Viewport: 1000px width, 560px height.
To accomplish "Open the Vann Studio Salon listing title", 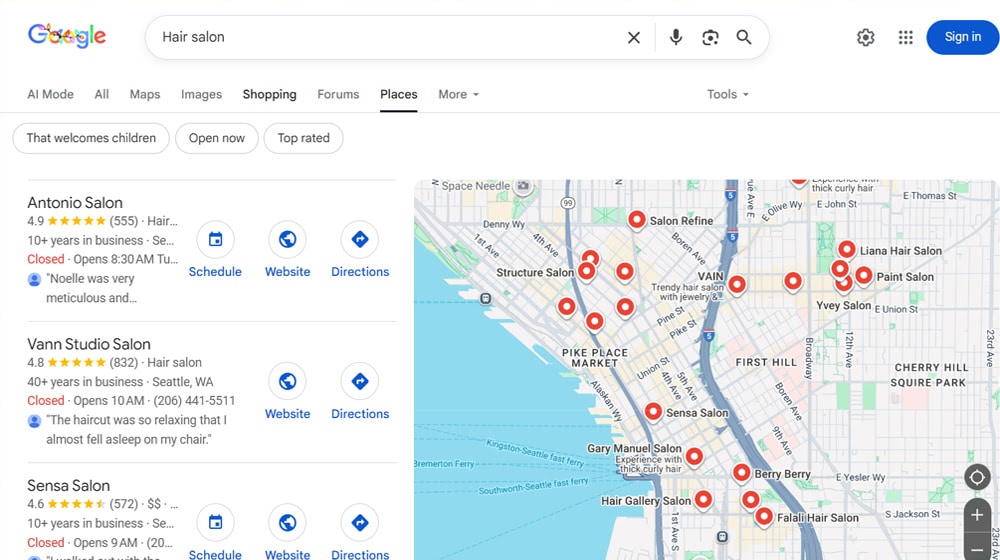I will (x=89, y=344).
